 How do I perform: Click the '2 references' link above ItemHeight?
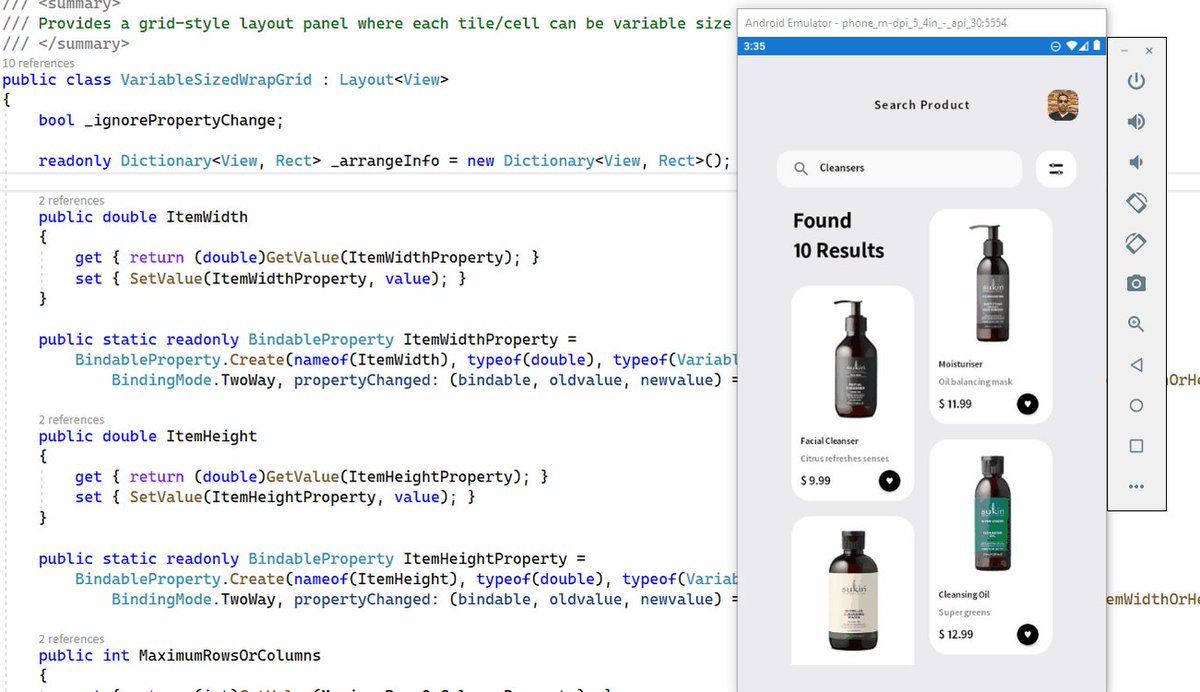click(71, 420)
